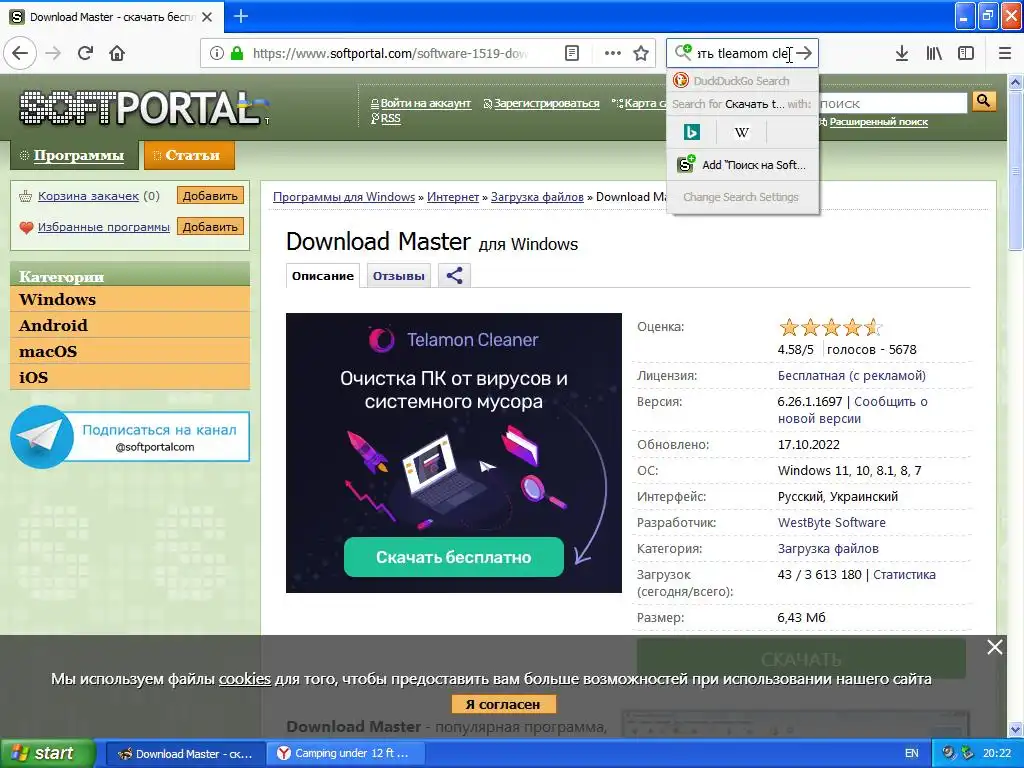This screenshot has width=1024, height=768.
Task: Click Telegram Подписаться на канал banner
Action: [x=130, y=437]
